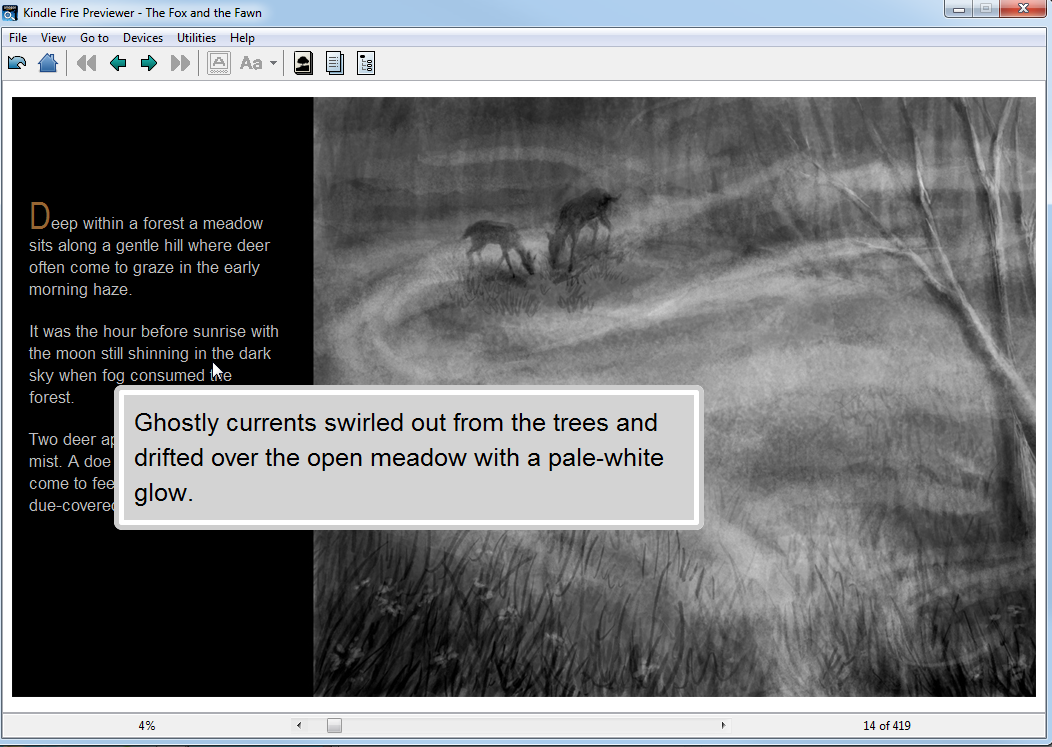This screenshot has width=1052, height=747.
Task: Open the Devices menu
Action: pos(143,38)
